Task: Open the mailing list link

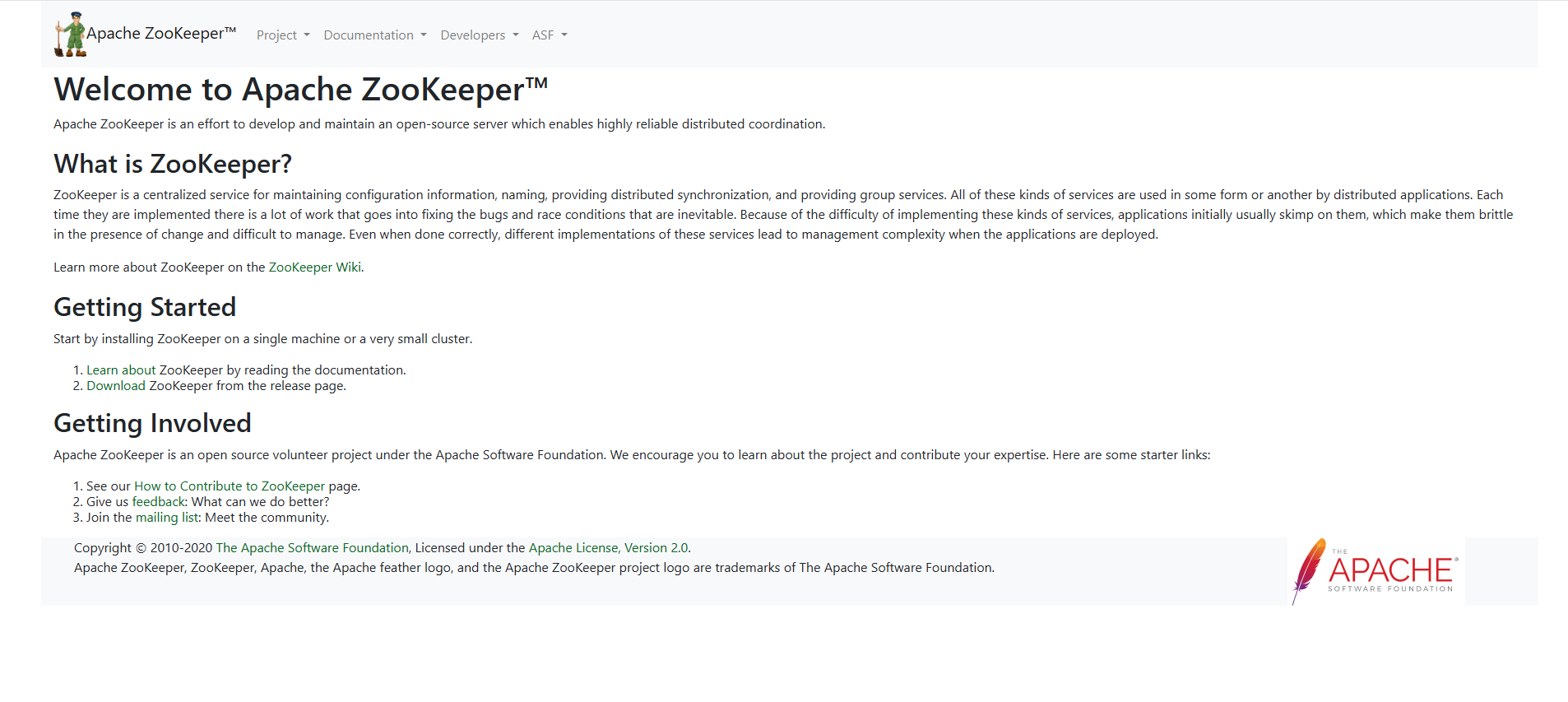Action: [167, 518]
